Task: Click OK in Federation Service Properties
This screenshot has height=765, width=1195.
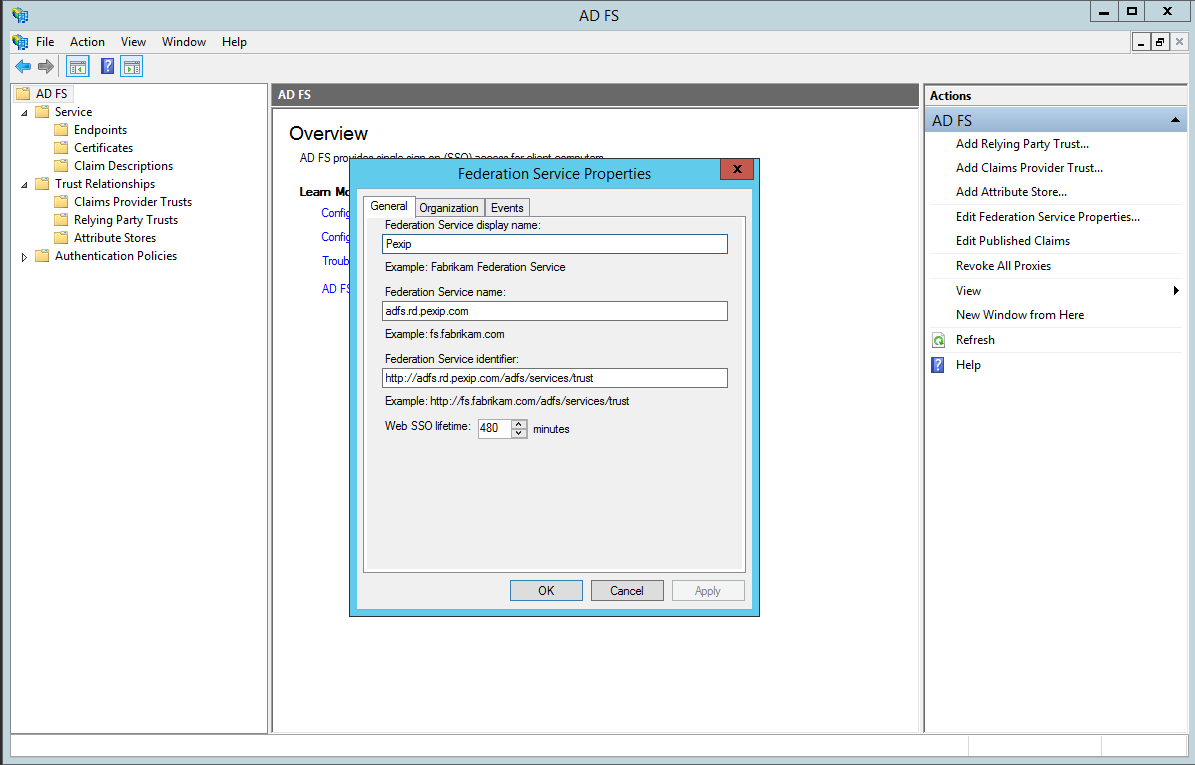Action: click(x=546, y=591)
